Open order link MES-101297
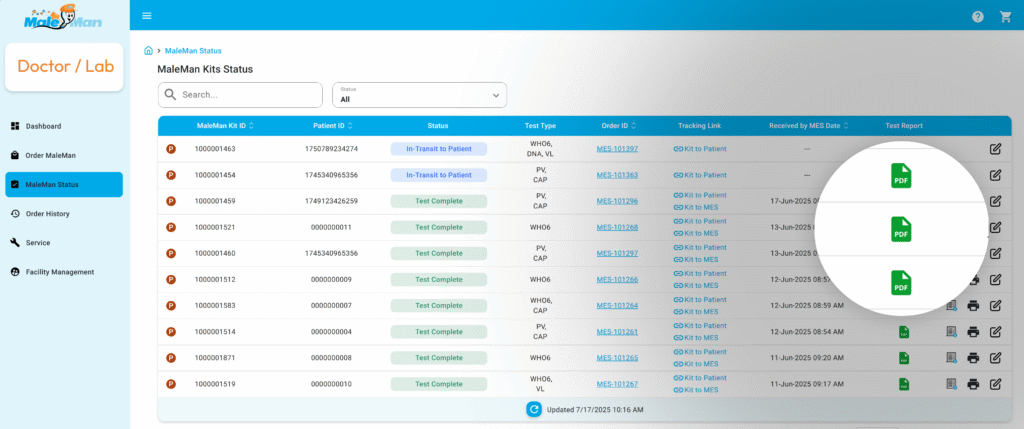 (x=617, y=253)
